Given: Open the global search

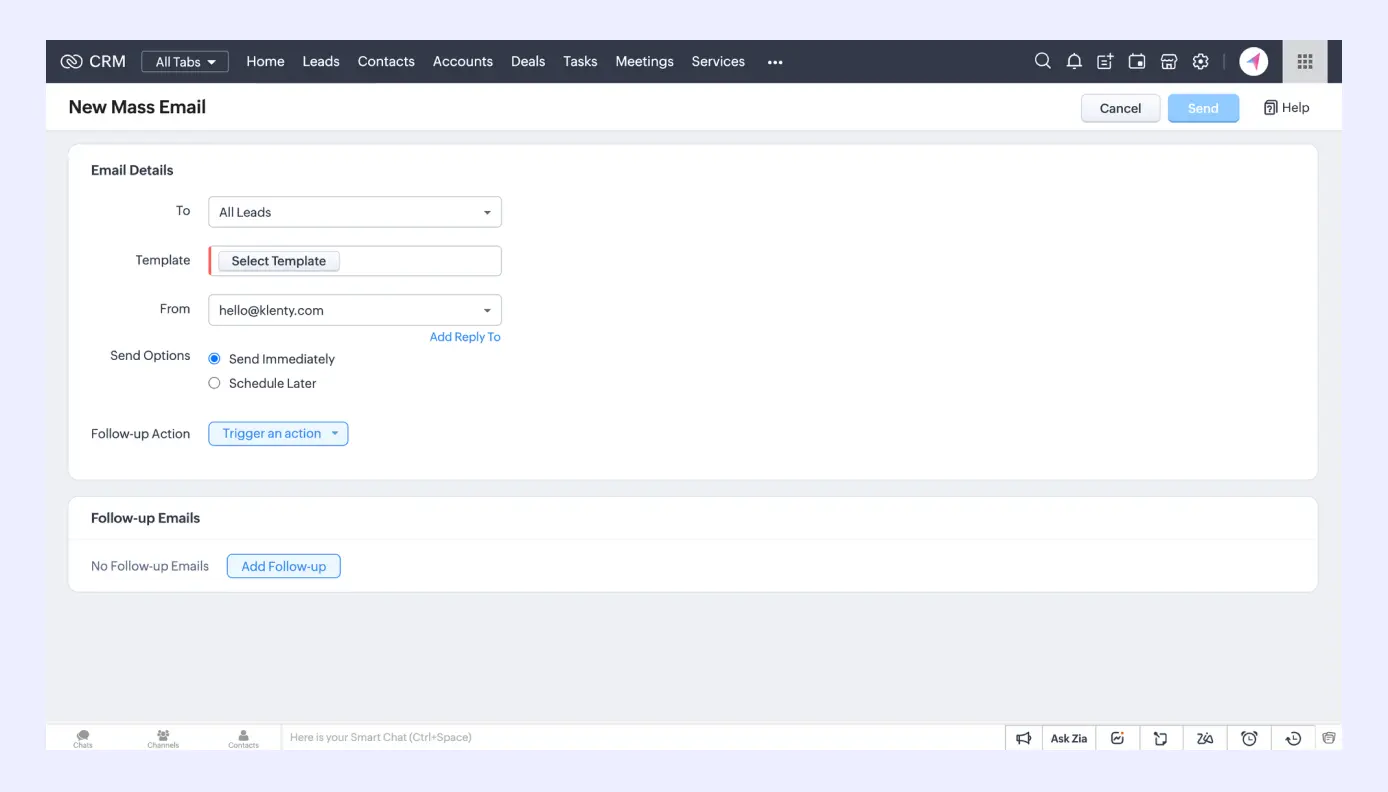Looking at the screenshot, I should [1043, 61].
